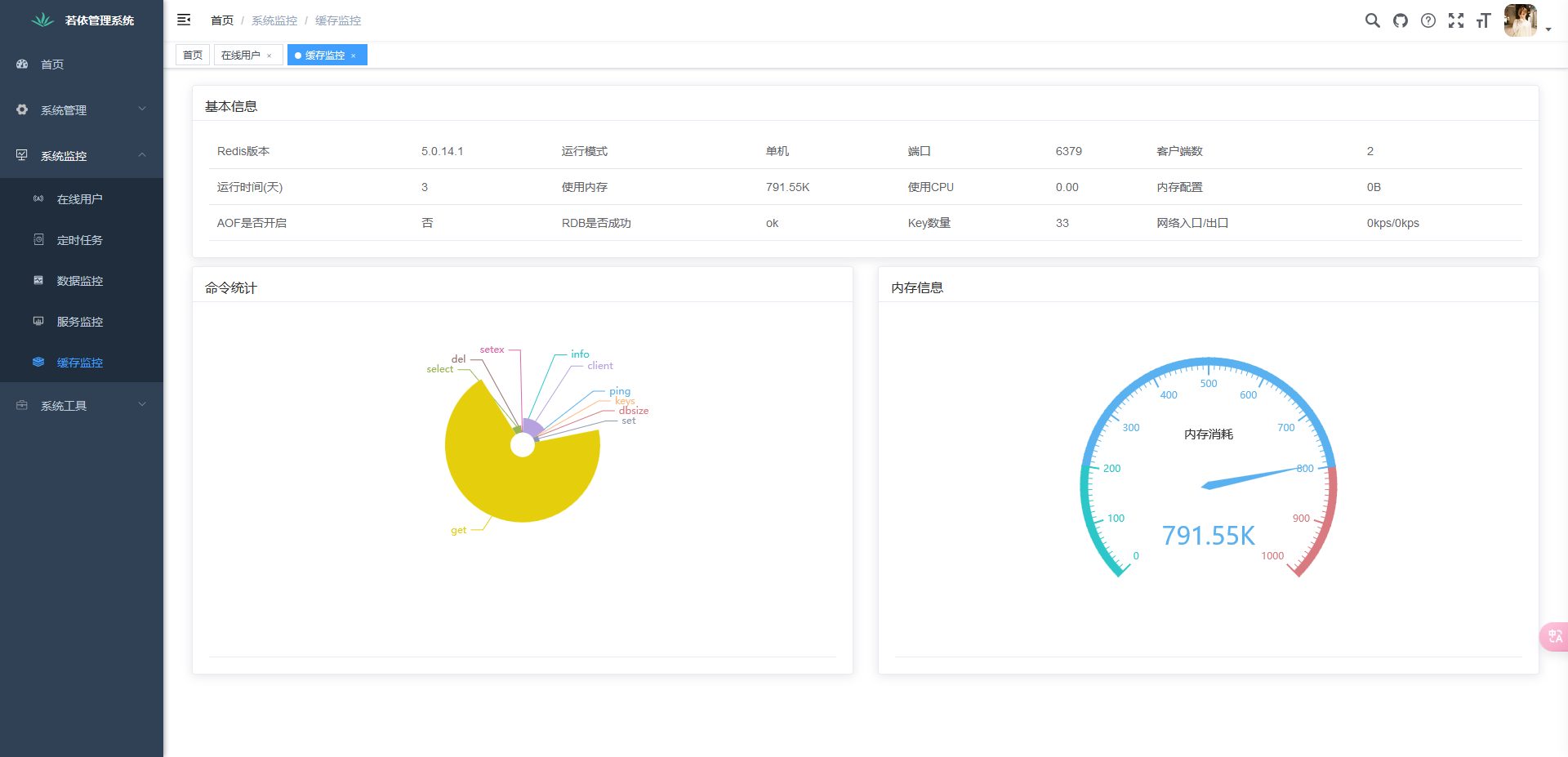The width and height of the screenshot is (1568, 757).
Task: Click the 缓存监控 sidebar icon
Action: click(38, 362)
